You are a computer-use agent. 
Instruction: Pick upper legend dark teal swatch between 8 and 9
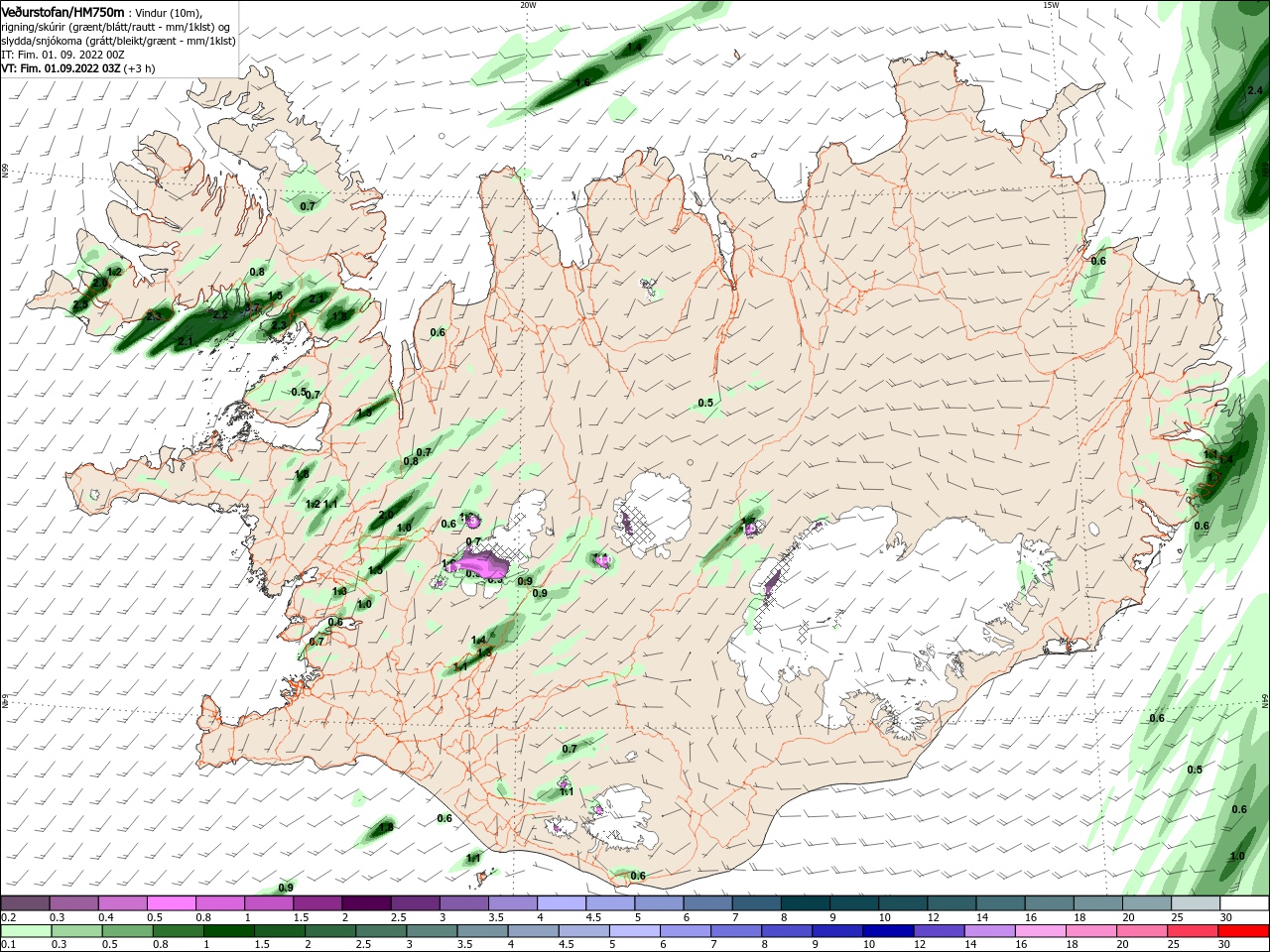806,903
